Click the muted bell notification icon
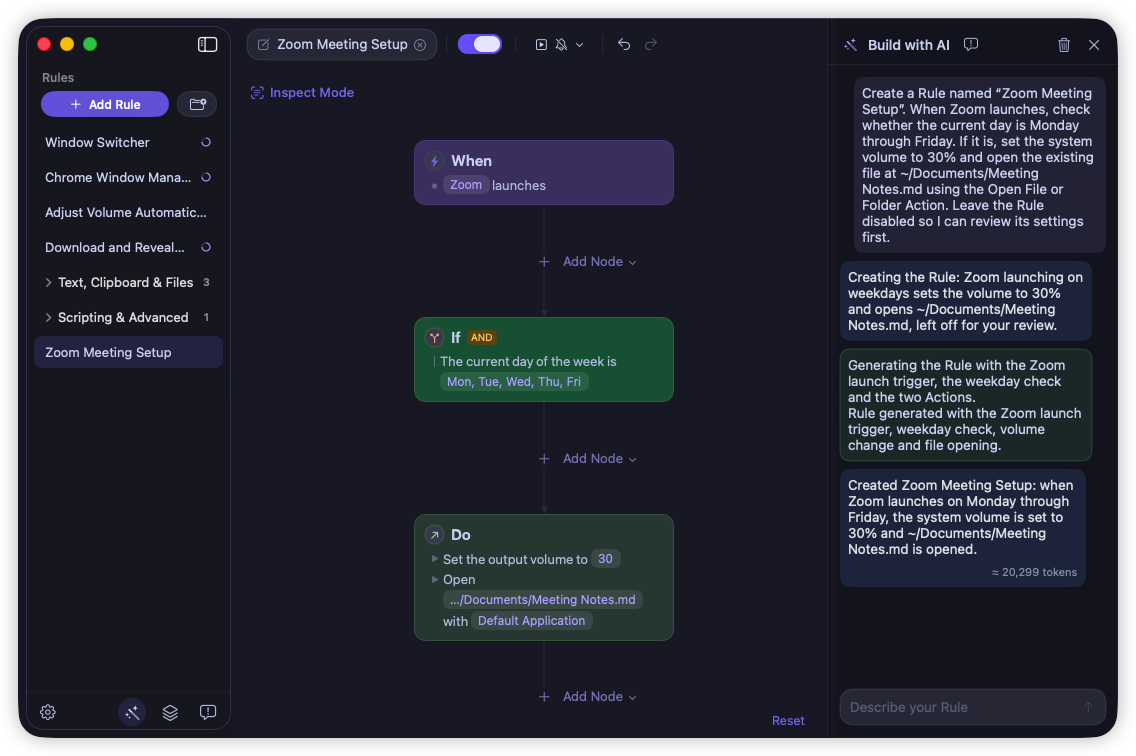The image size is (1136, 756). click(x=561, y=45)
